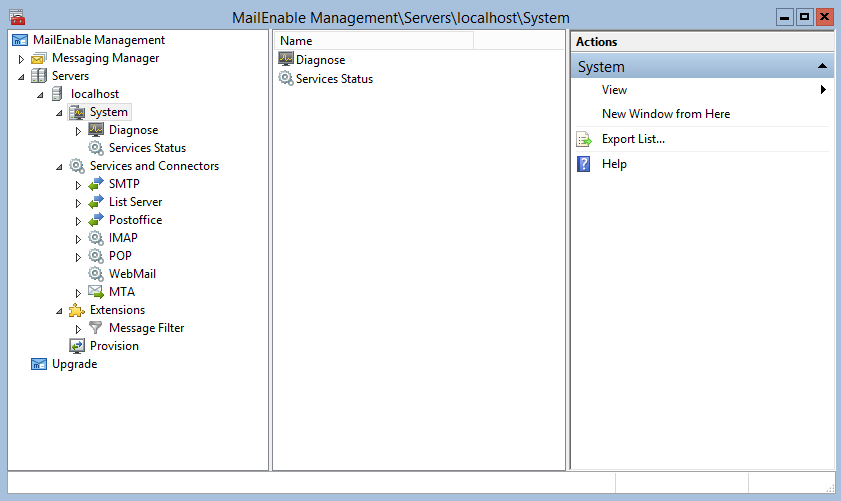The image size is (841, 501).
Task: Select "Provision" tree label
Action: pyautogui.click(x=114, y=346)
